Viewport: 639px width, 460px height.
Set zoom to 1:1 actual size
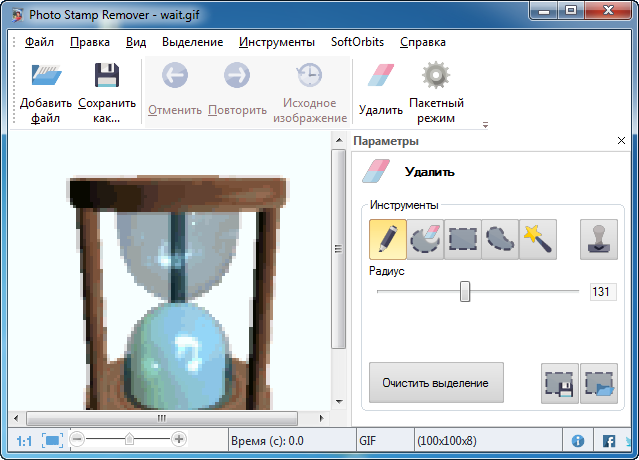[x=24, y=441]
